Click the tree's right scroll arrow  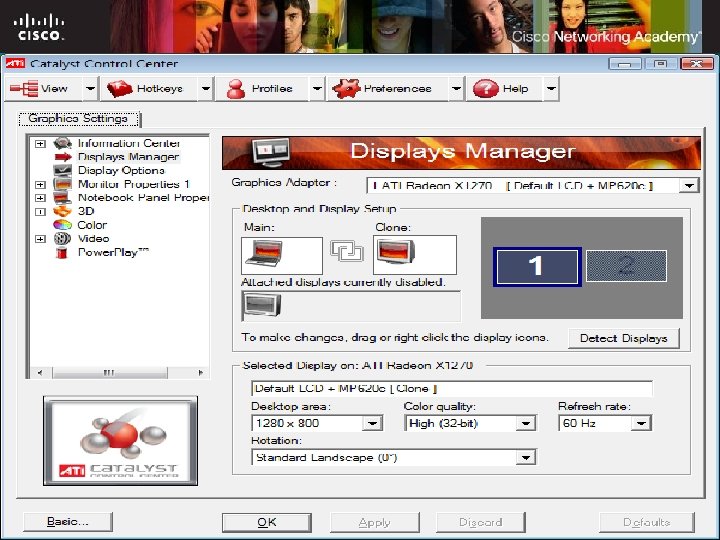click(x=200, y=372)
